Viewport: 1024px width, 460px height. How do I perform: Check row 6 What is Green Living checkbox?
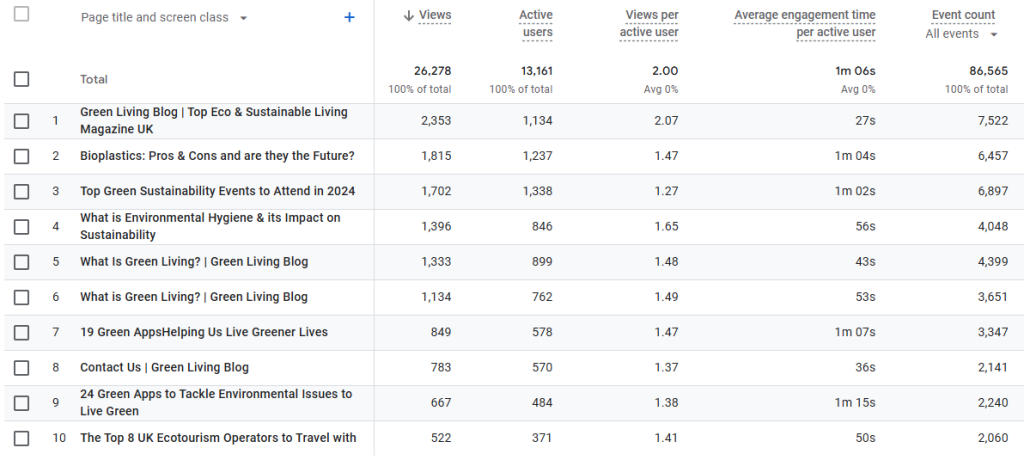point(22,297)
